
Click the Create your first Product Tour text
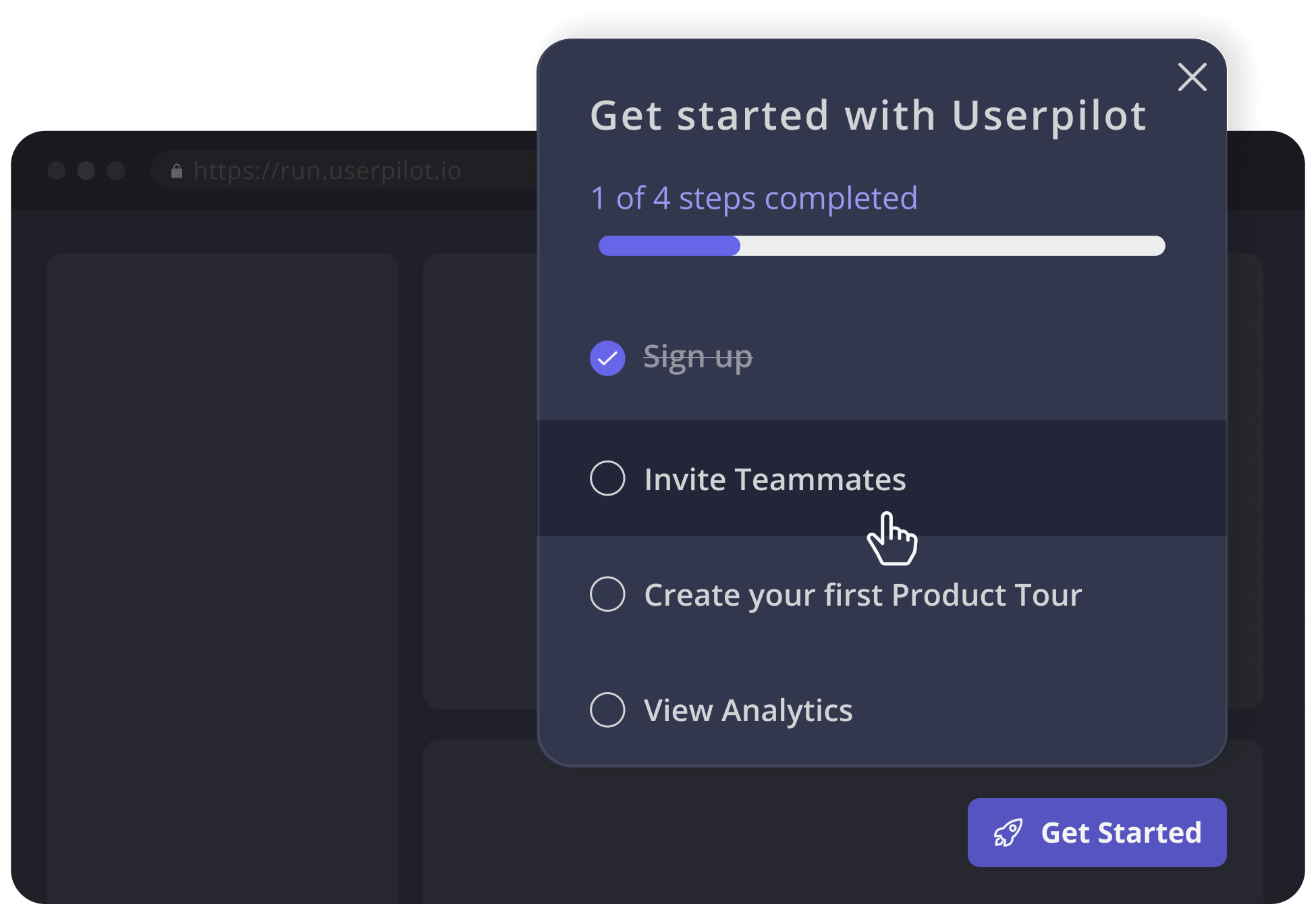click(x=863, y=594)
